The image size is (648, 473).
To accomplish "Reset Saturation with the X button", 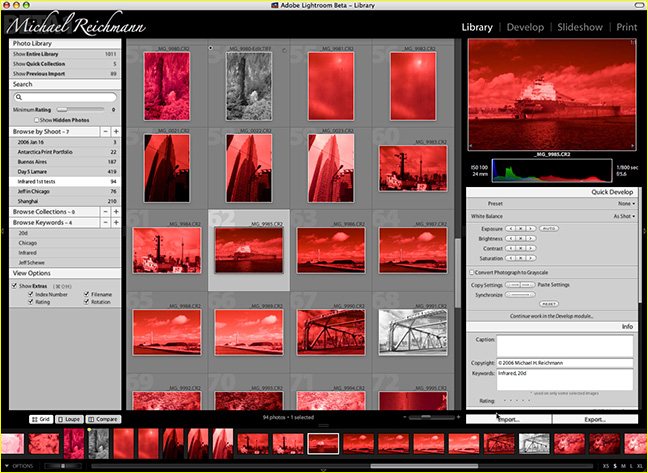I will pyautogui.click(x=521, y=258).
